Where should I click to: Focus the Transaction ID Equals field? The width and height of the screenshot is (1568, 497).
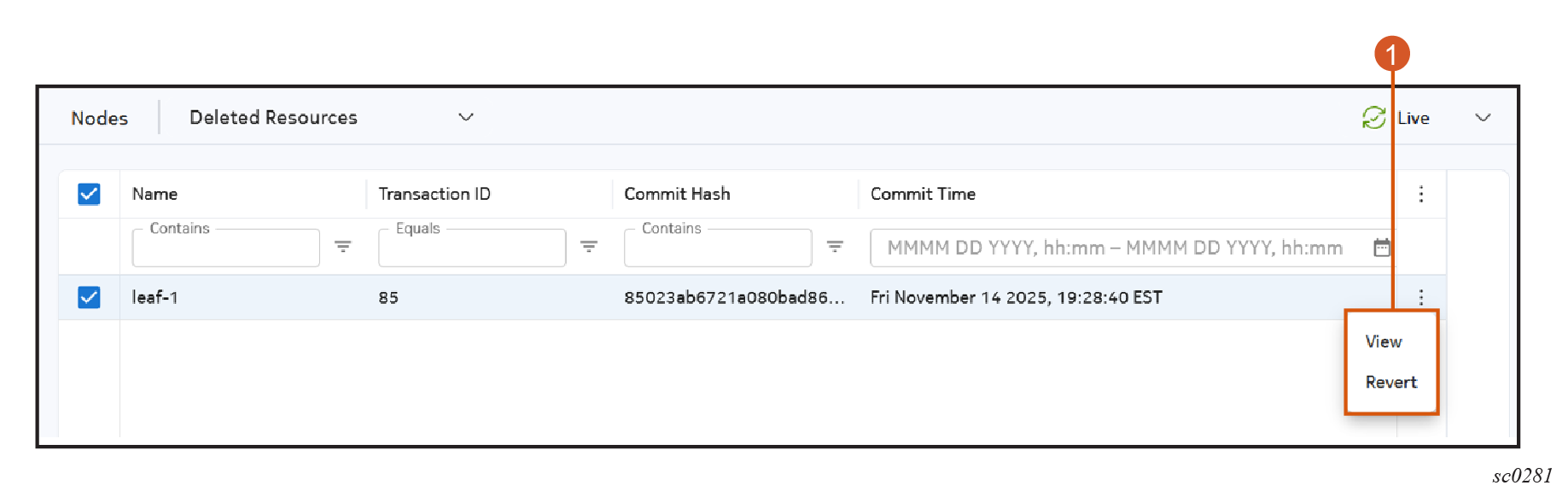tap(471, 248)
